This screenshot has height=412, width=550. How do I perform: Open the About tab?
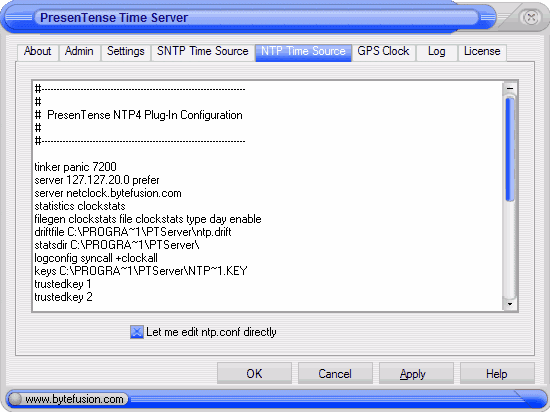coord(38,52)
